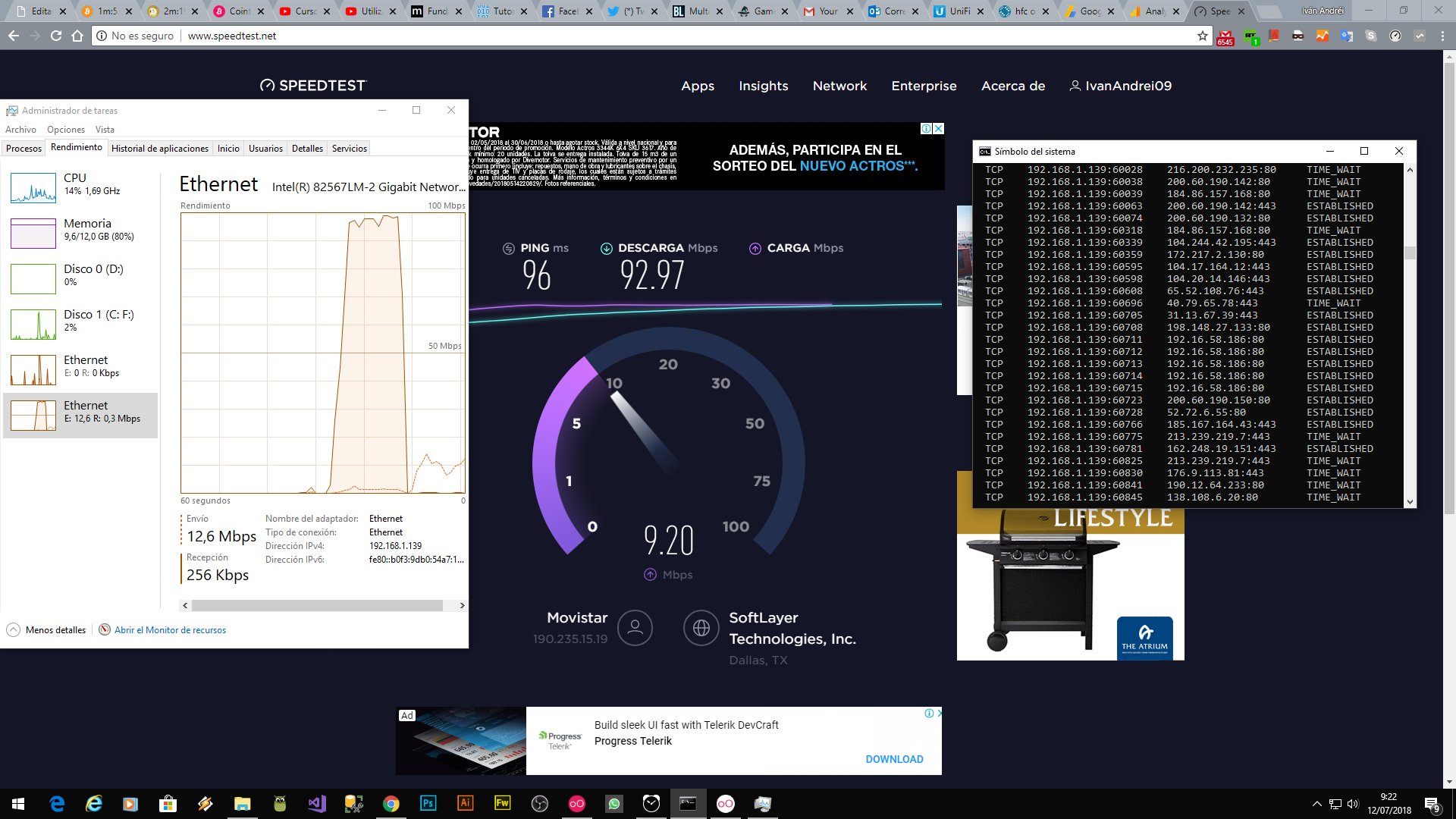
Task: Open the Apps link in Speedtest navigation
Action: pos(698,86)
